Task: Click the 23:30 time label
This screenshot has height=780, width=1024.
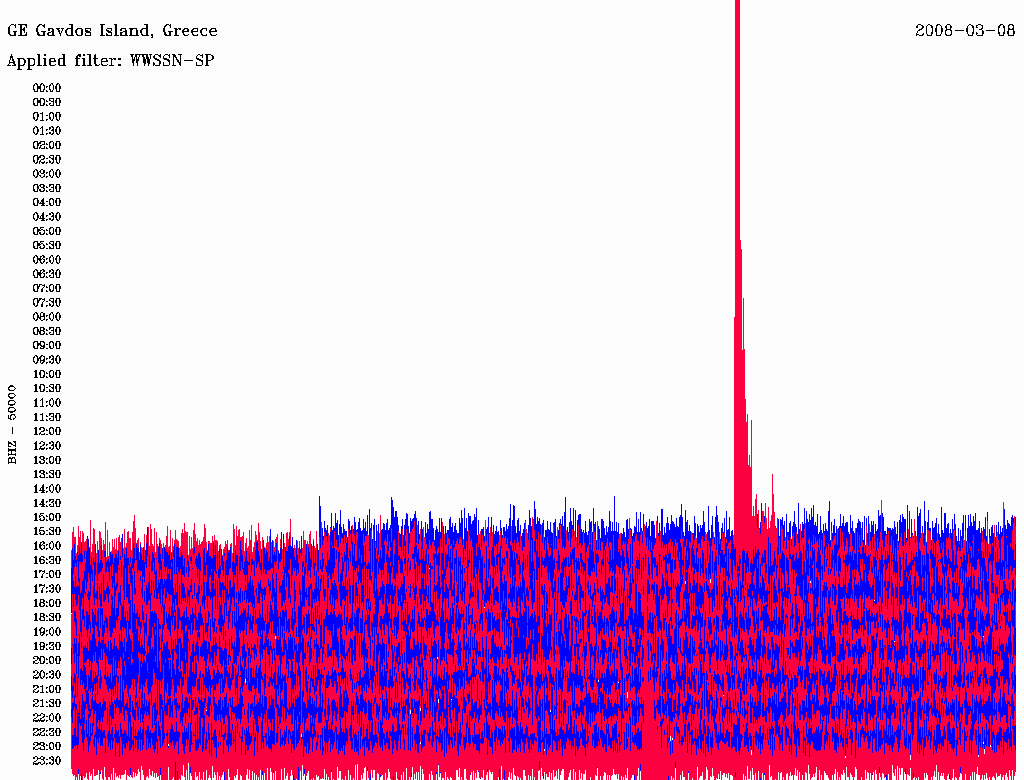Action: (47, 761)
